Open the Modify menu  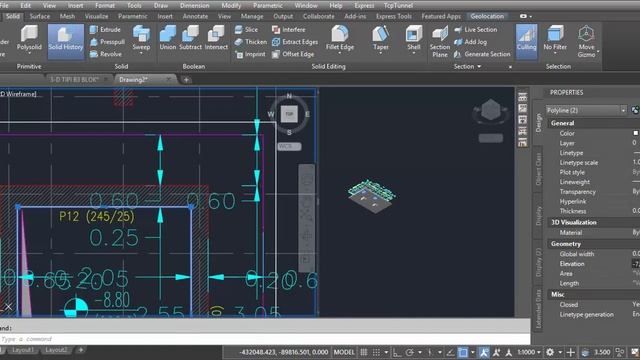231,5
